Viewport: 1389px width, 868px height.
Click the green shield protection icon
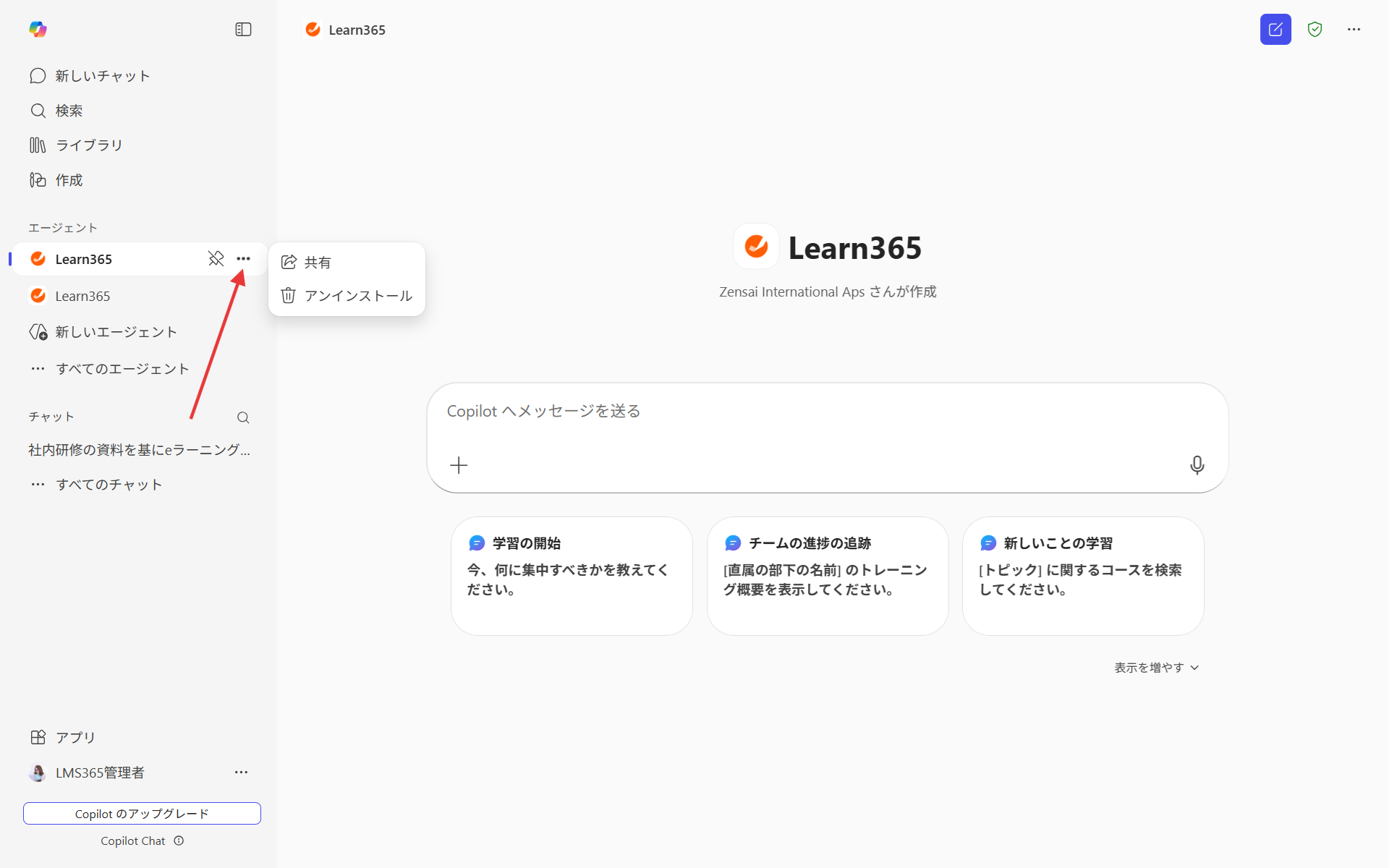[x=1315, y=30]
